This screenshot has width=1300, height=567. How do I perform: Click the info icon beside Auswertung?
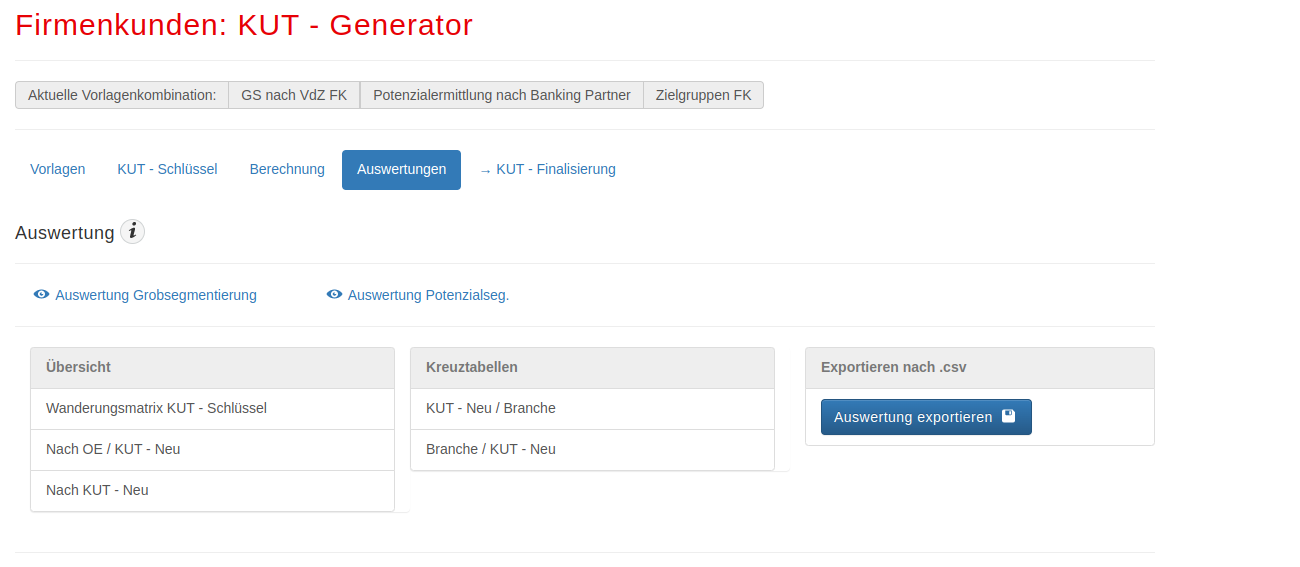132,232
